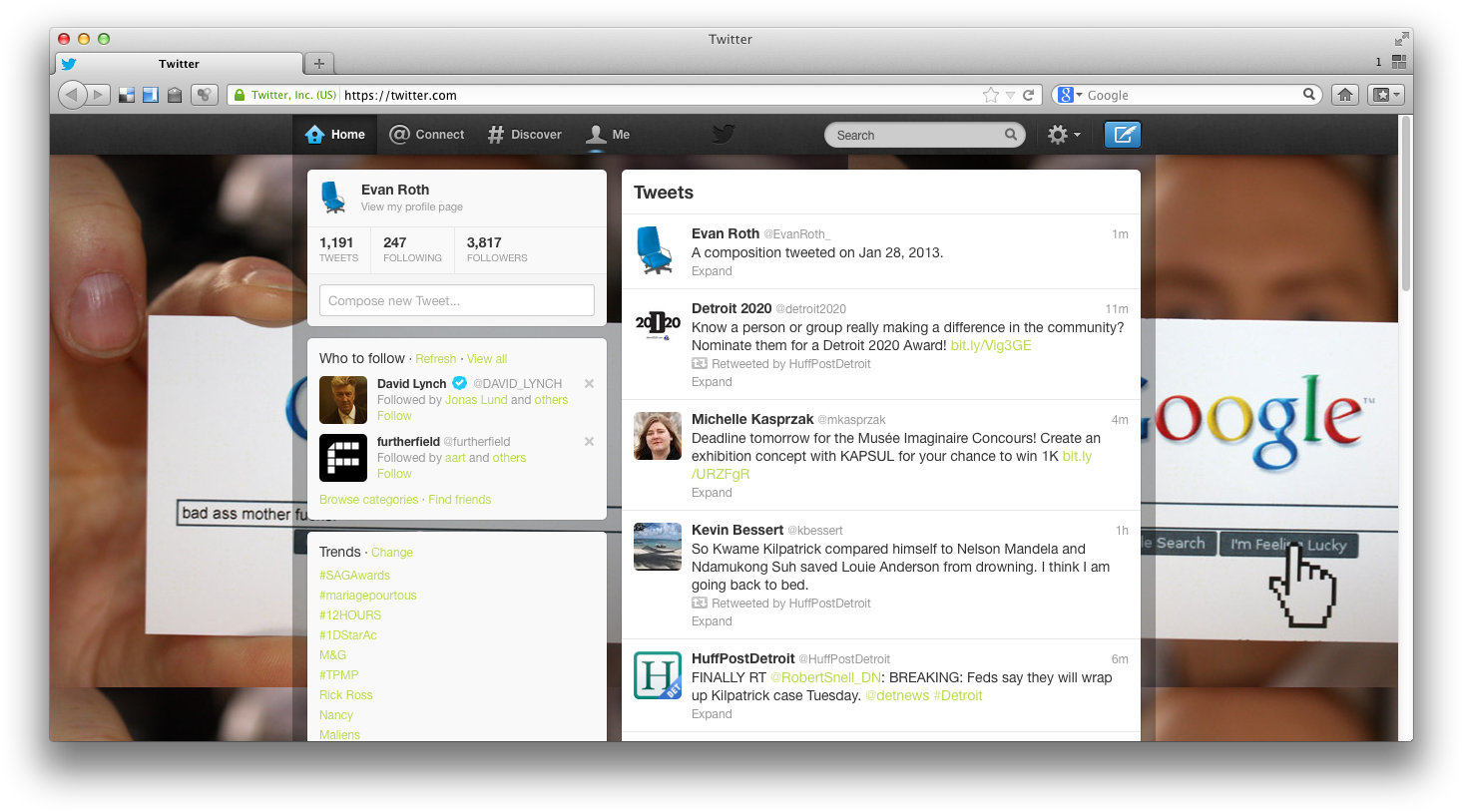Click the magnifier in the Google search box
This screenshot has width=1462, height=812.
coord(1309,95)
